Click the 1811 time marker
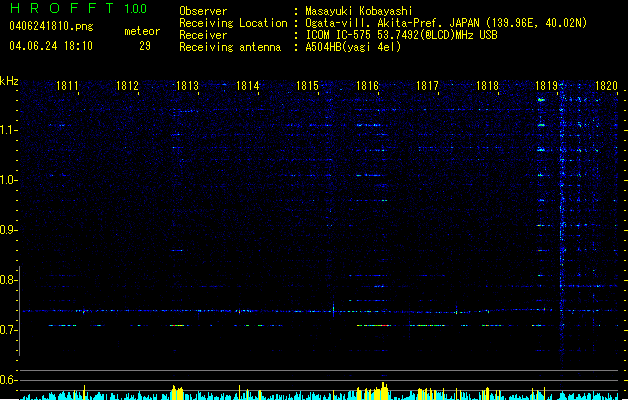Viewport: 629px width, 400px height. point(67,86)
